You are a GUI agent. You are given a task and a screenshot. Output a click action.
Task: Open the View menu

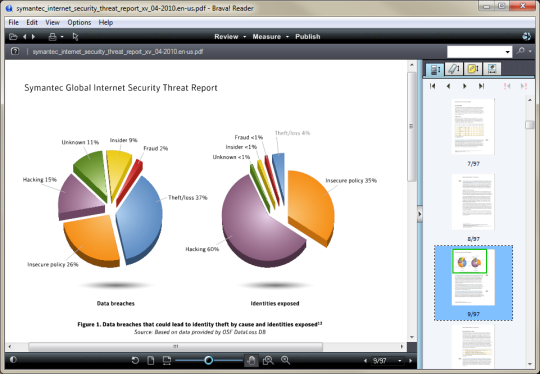(52, 22)
